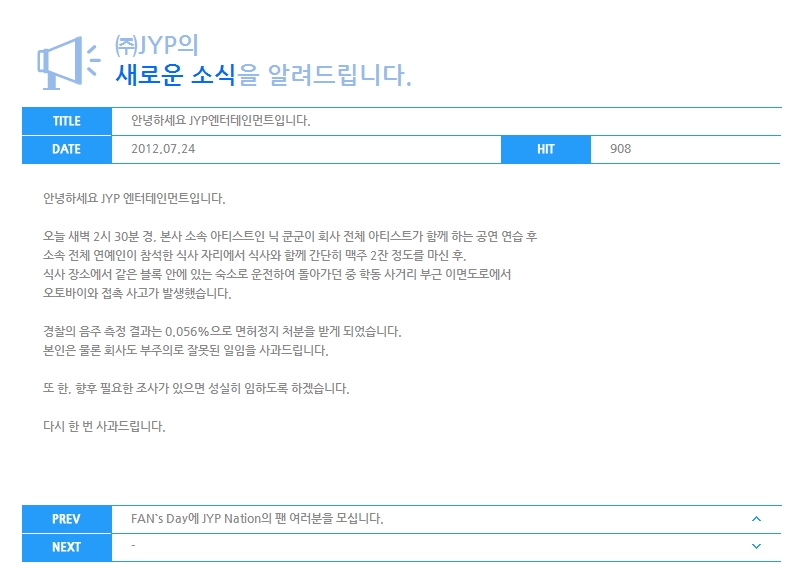
Task: Click the heading '새로운 소식을 알려드립니다.'
Action: 264,75
